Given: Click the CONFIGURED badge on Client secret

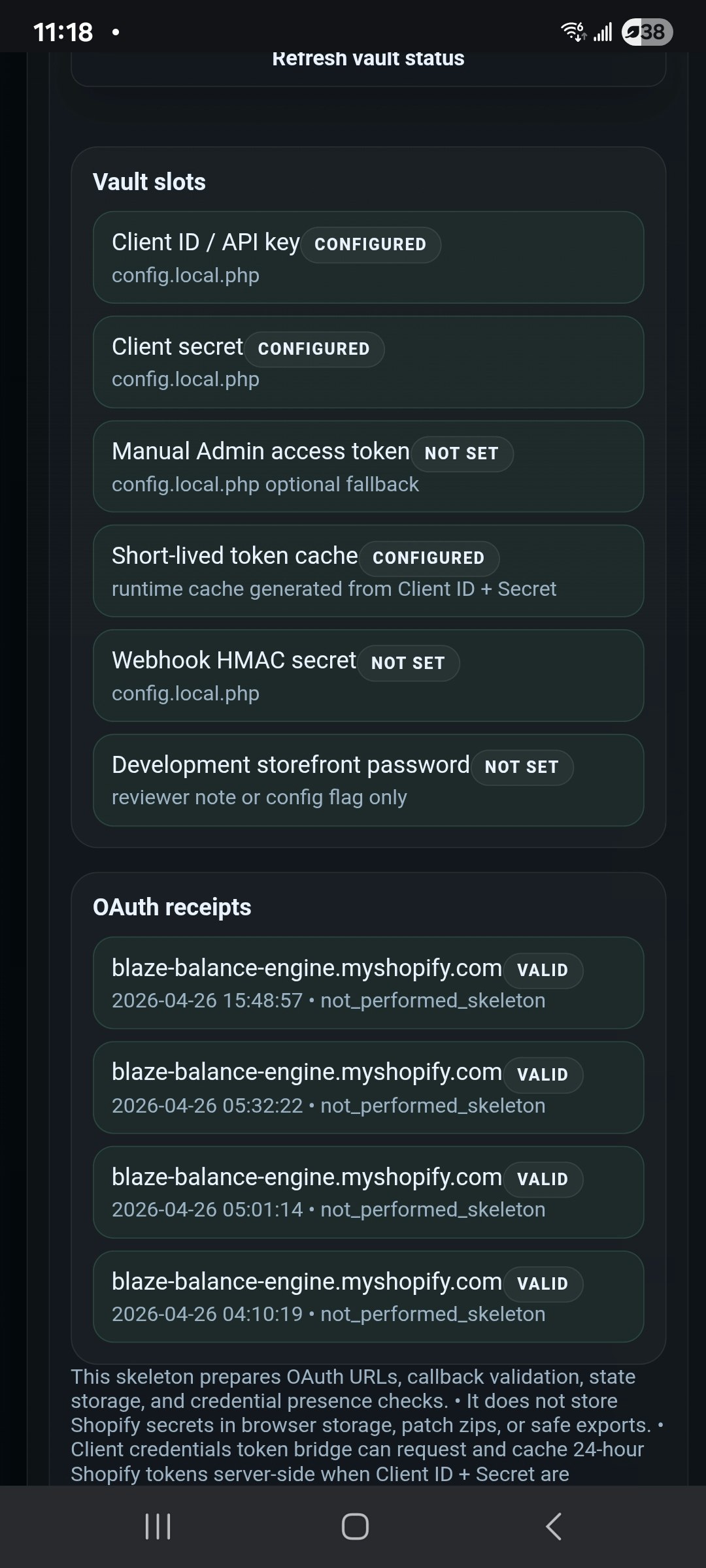Looking at the screenshot, I should (x=314, y=348).
